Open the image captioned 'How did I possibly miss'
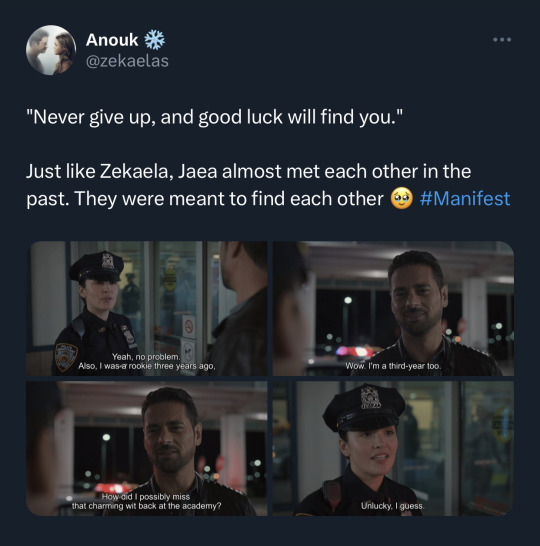The image size is (540, 546). pos(147,448)
